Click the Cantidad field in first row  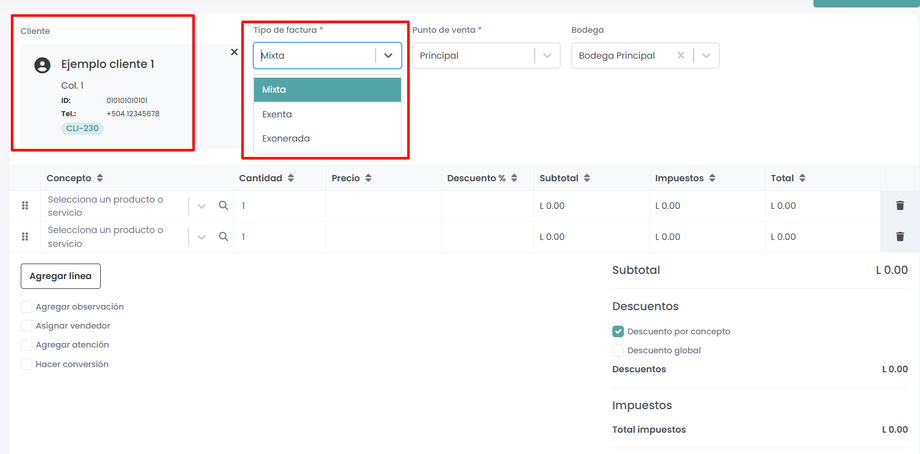coord(278,206)
